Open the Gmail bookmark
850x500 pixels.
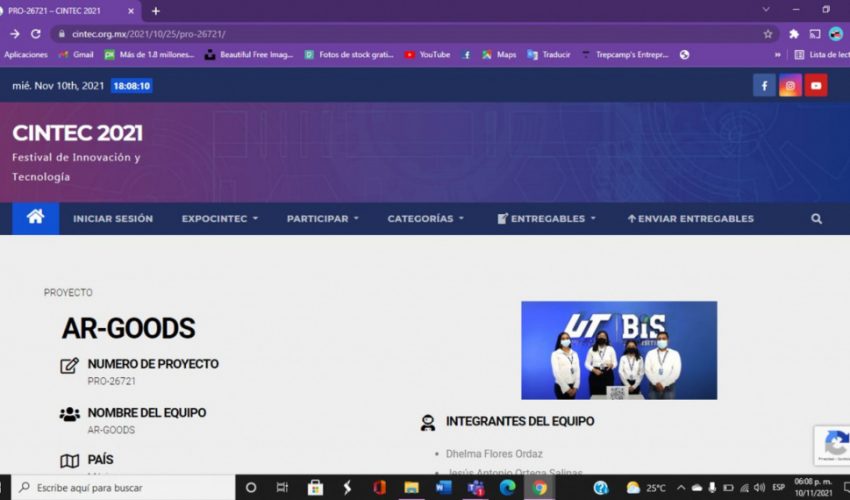[x=77, y=55]
